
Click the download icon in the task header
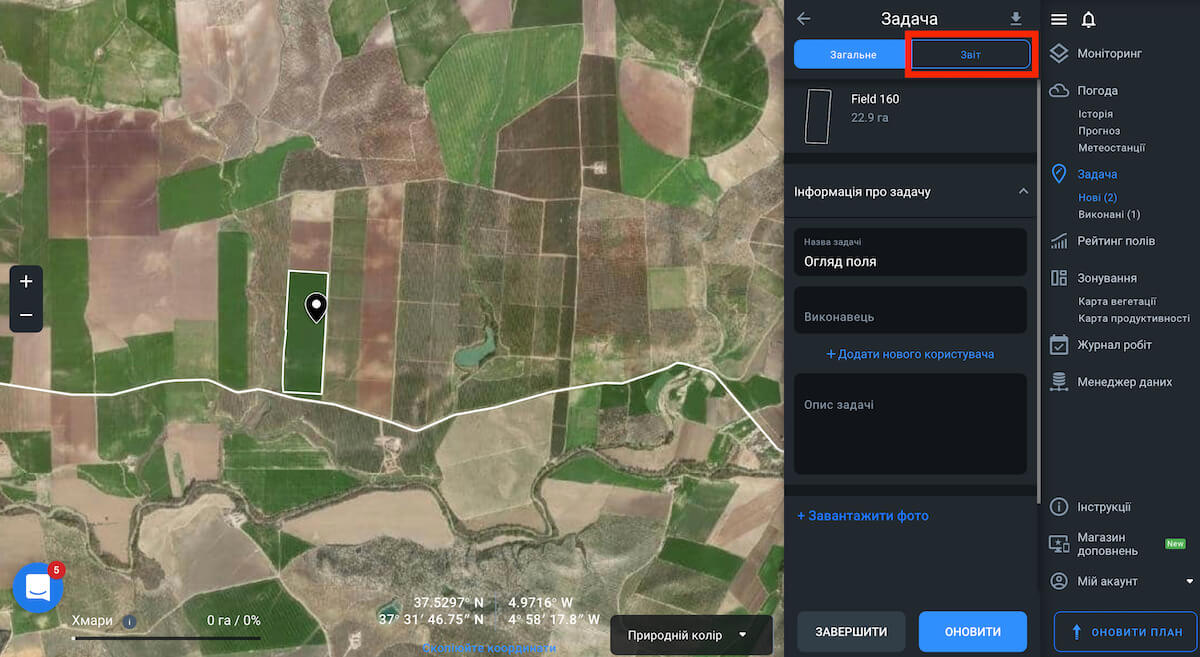coord(1016,19)
